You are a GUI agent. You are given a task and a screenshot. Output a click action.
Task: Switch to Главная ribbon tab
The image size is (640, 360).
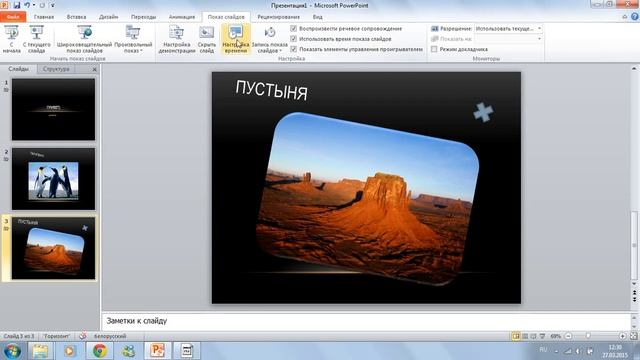click(x=44, y=17)
